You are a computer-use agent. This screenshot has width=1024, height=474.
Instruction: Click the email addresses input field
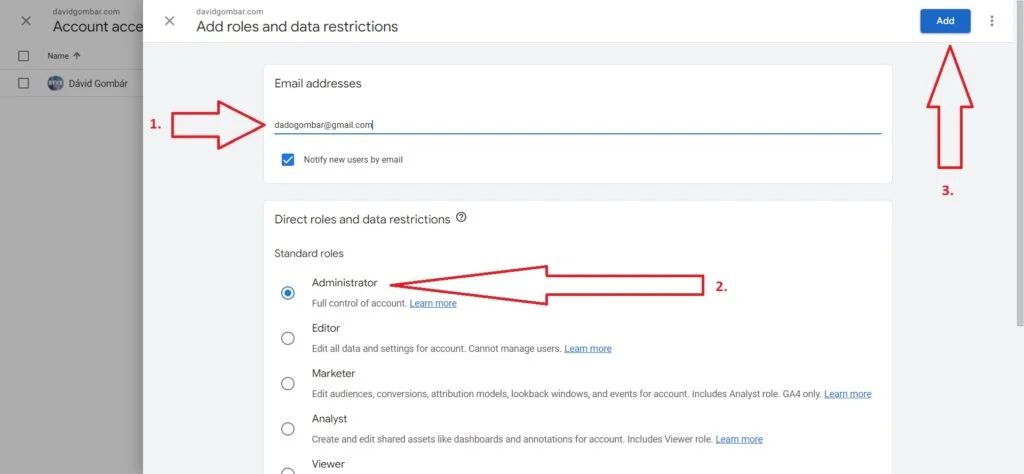[x=577, y=125]
